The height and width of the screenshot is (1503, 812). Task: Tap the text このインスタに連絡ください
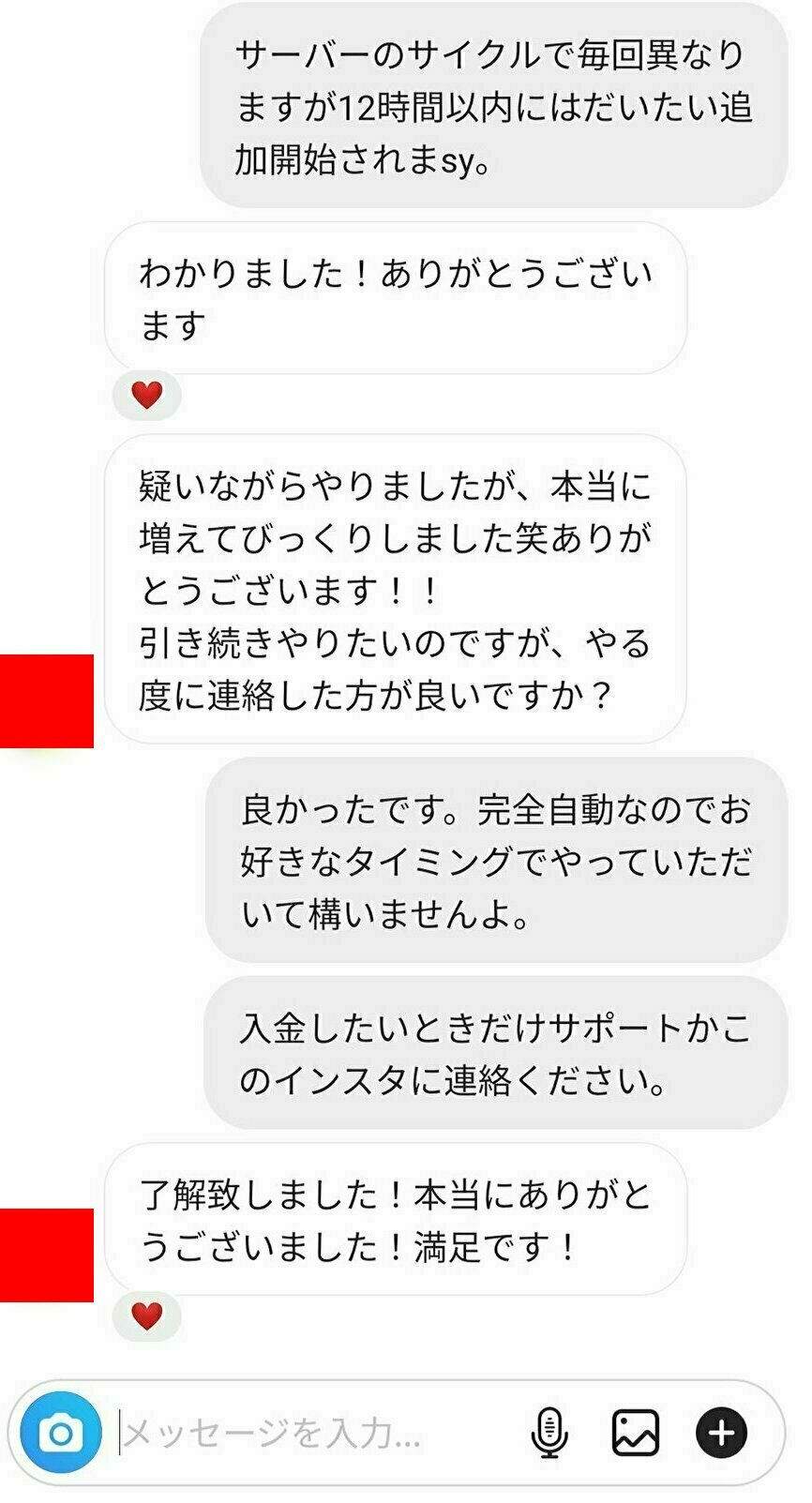(453, 1079)
